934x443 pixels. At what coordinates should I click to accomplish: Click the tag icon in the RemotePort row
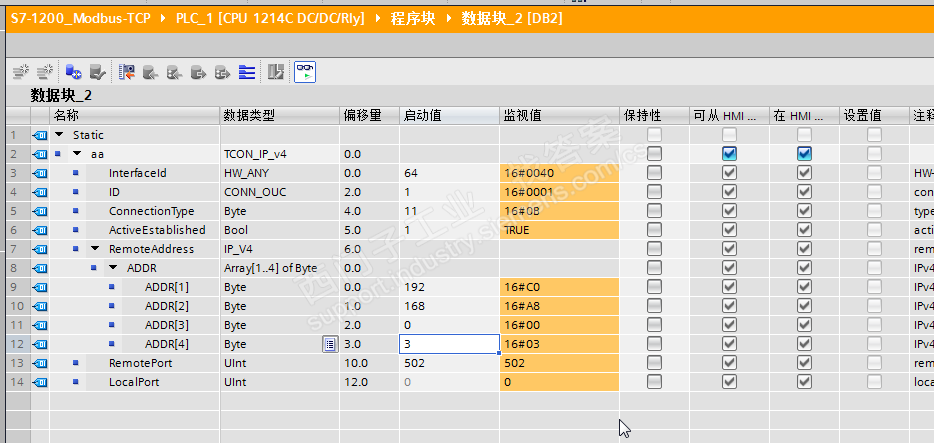40,363
